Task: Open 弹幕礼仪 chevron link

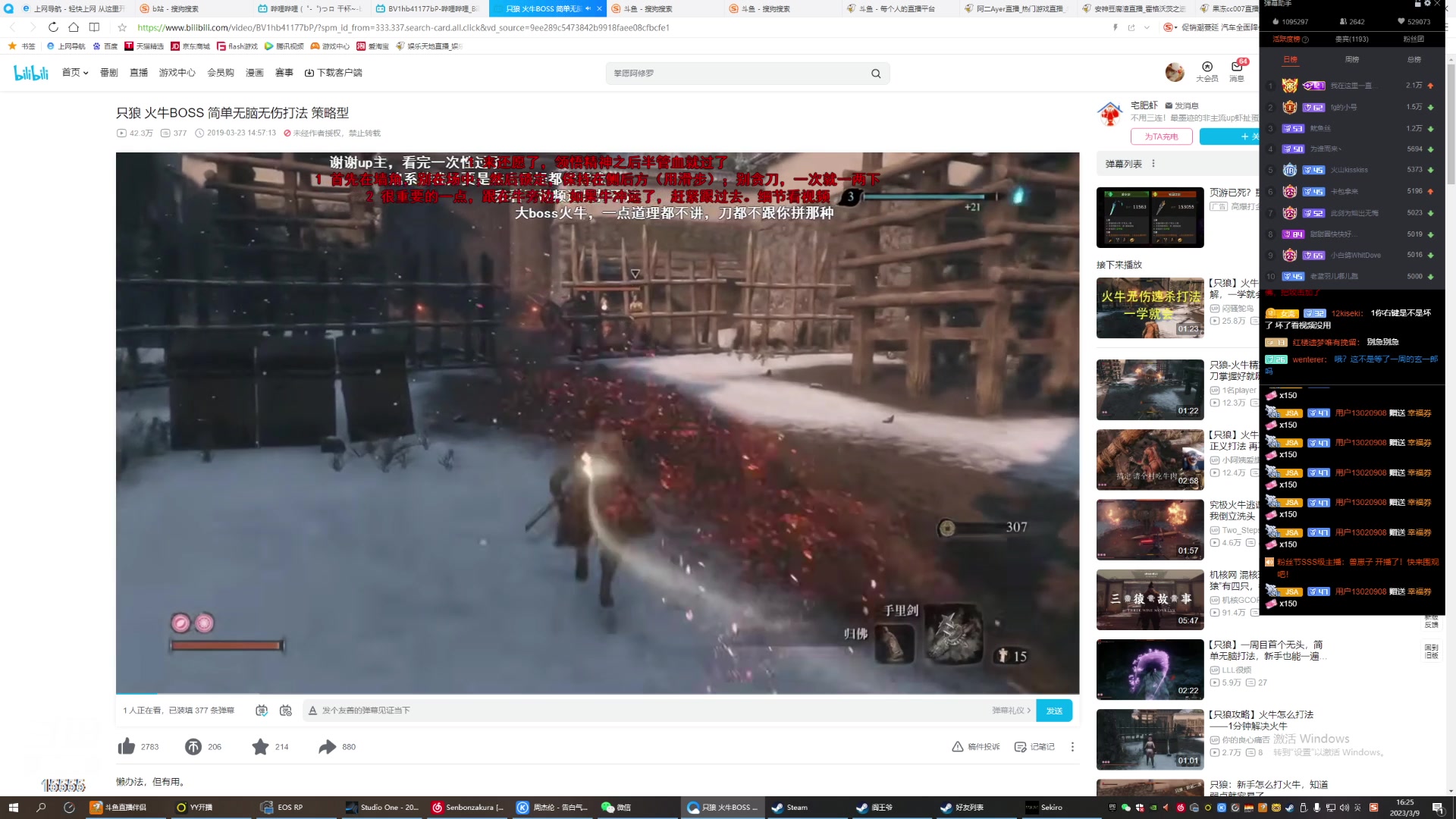Action: (x=1012, y=711)
